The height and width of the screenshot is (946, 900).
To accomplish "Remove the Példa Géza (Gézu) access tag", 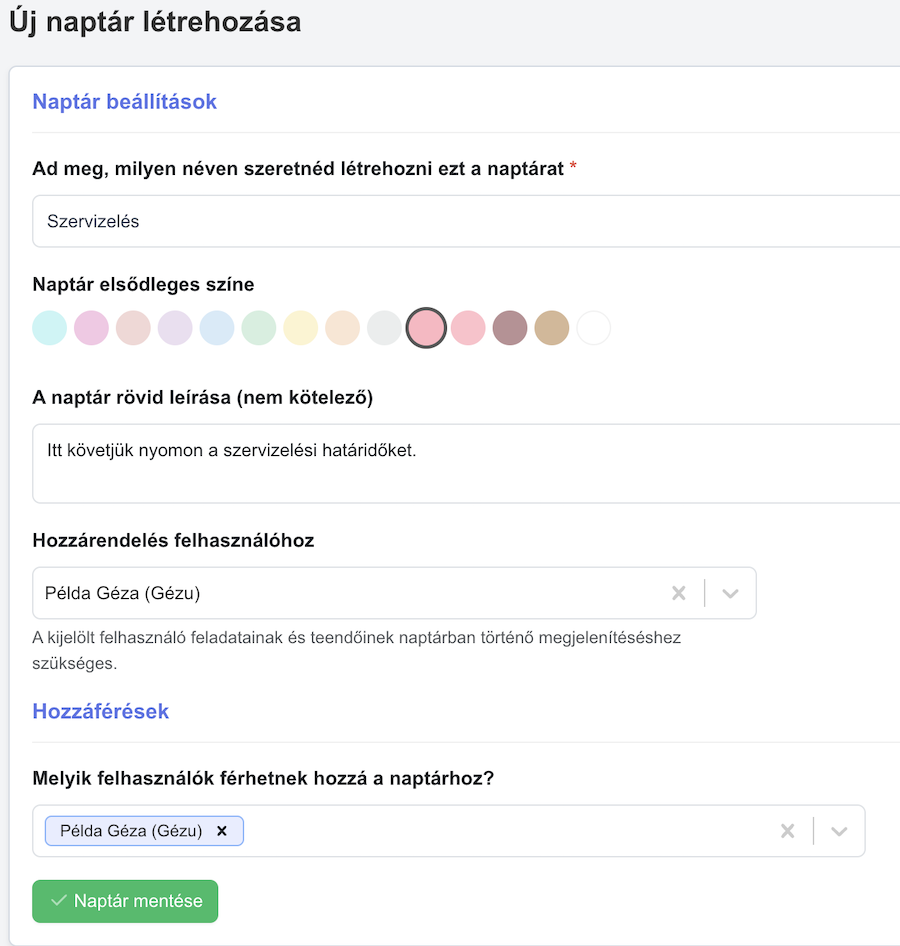I will 222,831.
